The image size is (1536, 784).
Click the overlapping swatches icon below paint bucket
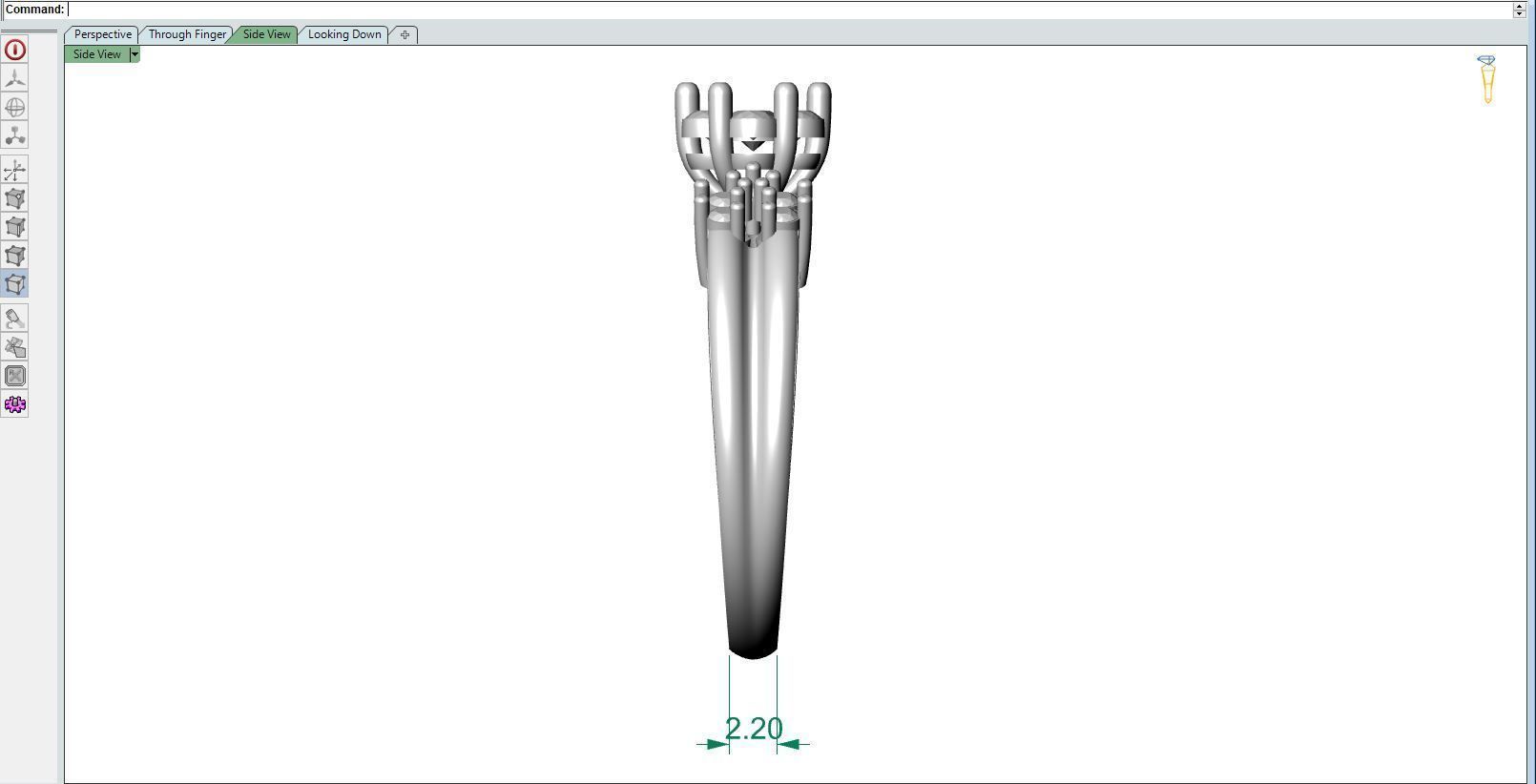[x=15, y=347]
